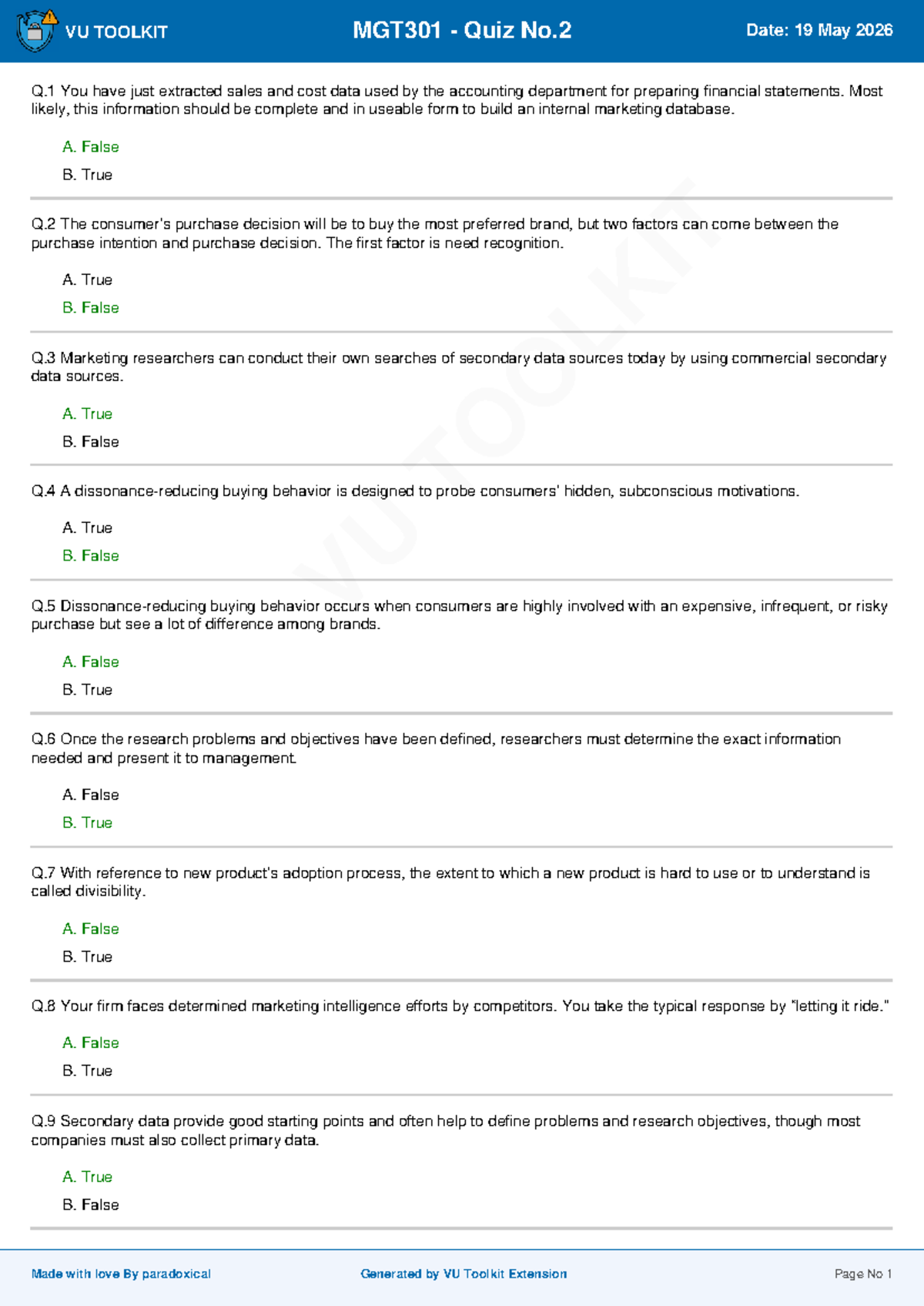924x1306 pixels.
Task: Select the VU TOOLKIT header text
Action: point(116,32)
